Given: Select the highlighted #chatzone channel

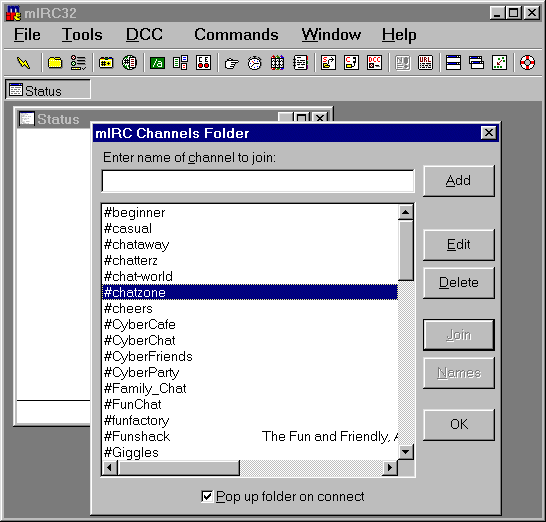Looking at the screenshot, I should 250,292.
